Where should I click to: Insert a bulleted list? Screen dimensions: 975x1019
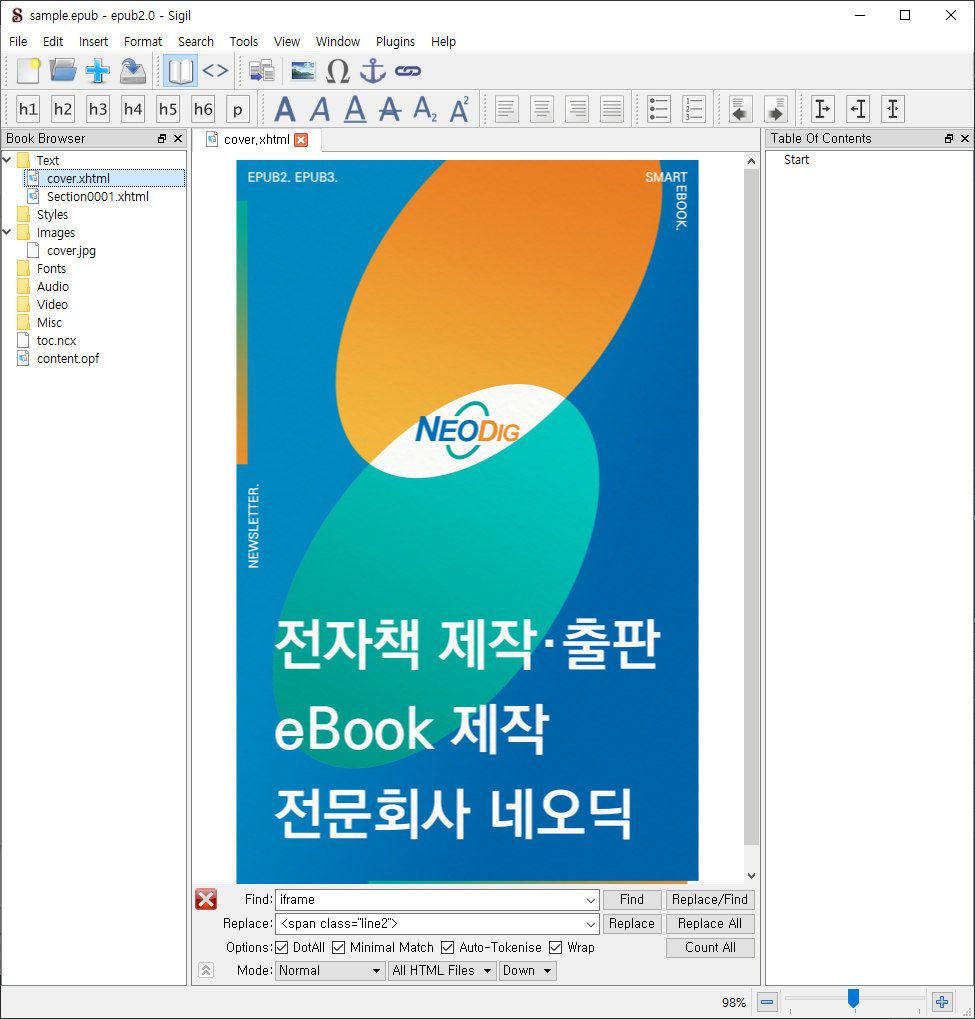(x=659, y=109)
